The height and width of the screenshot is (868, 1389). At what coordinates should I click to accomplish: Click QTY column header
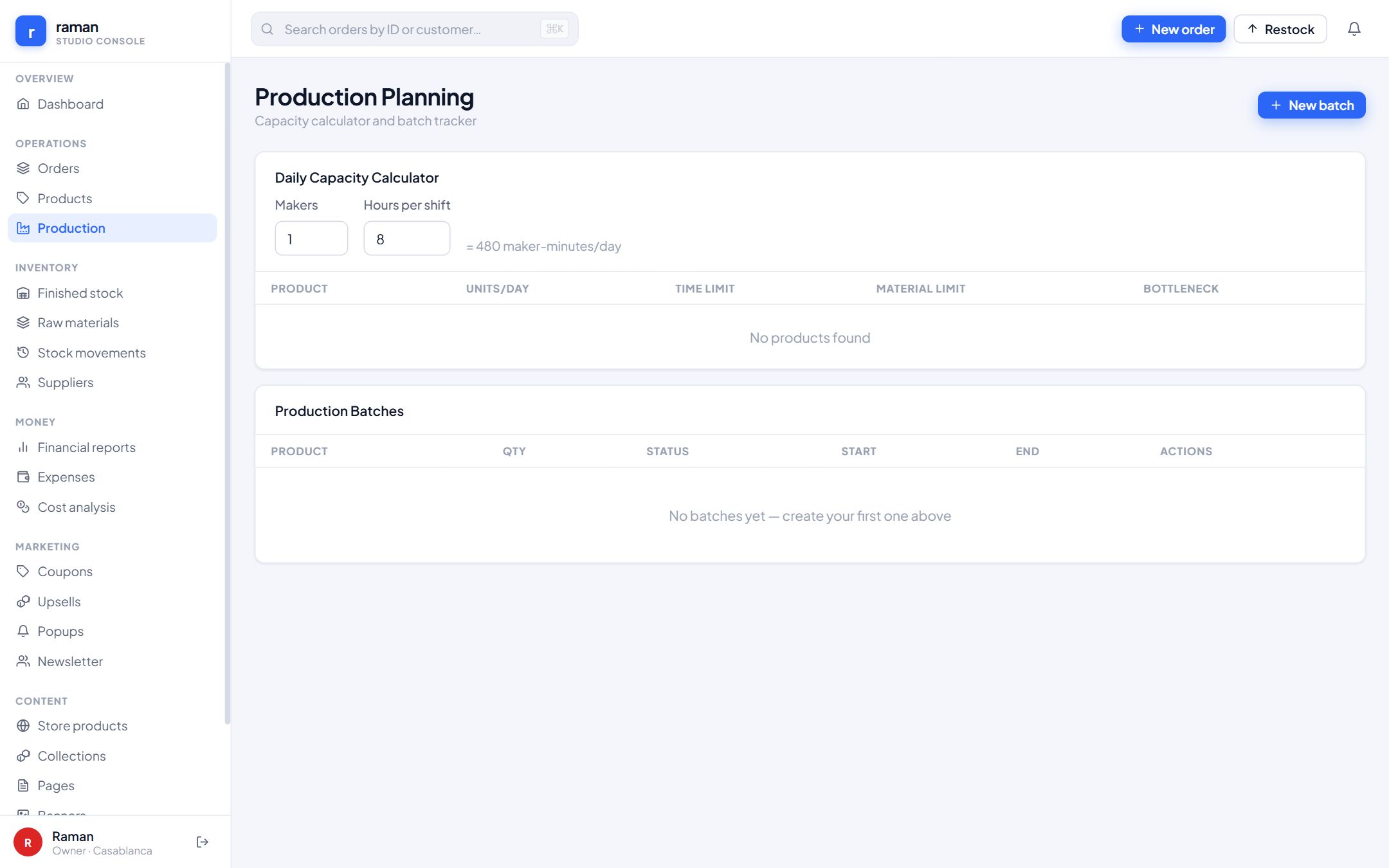514,451
